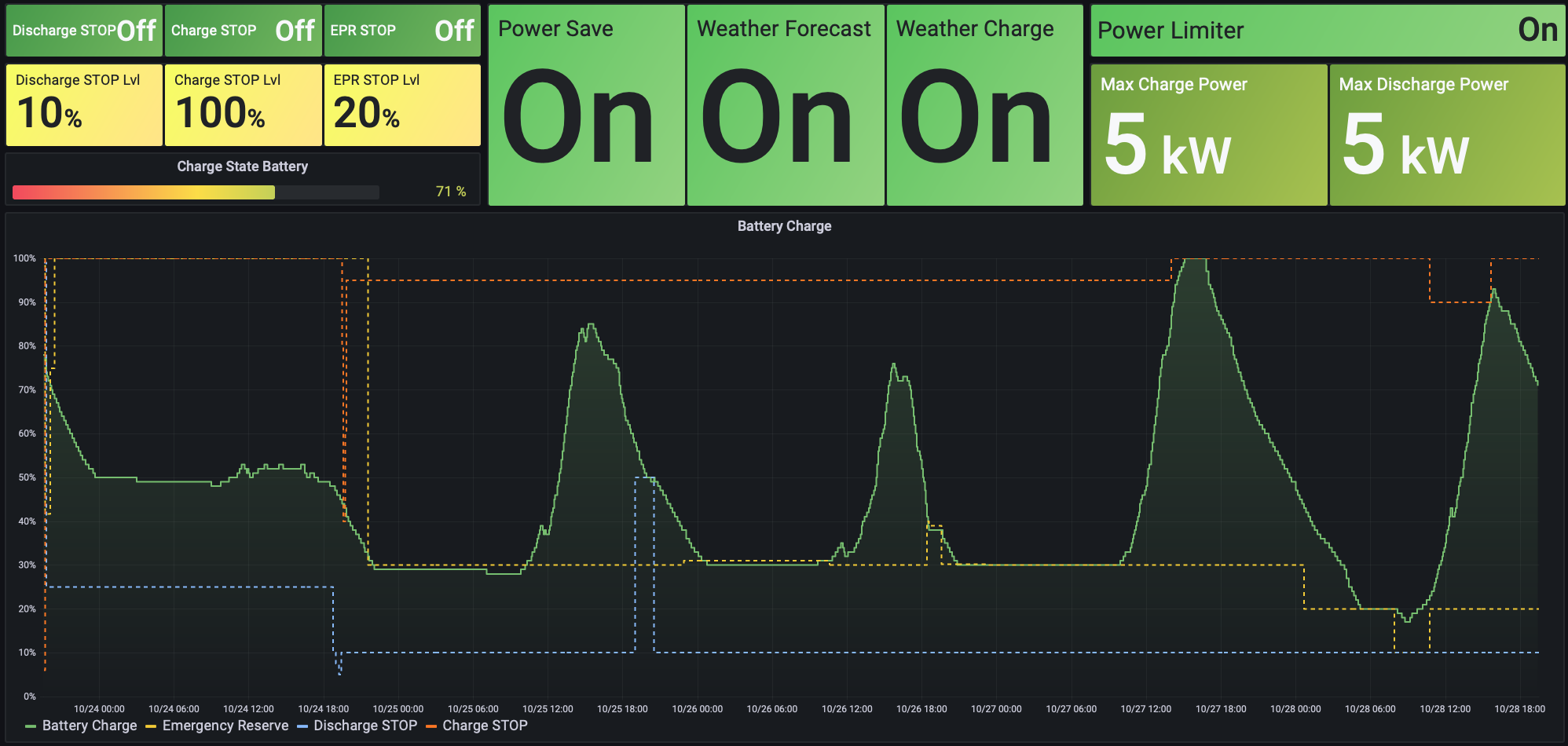
Task: Isolate the Discharge STOP series in legend
Action: coord(365,726)
